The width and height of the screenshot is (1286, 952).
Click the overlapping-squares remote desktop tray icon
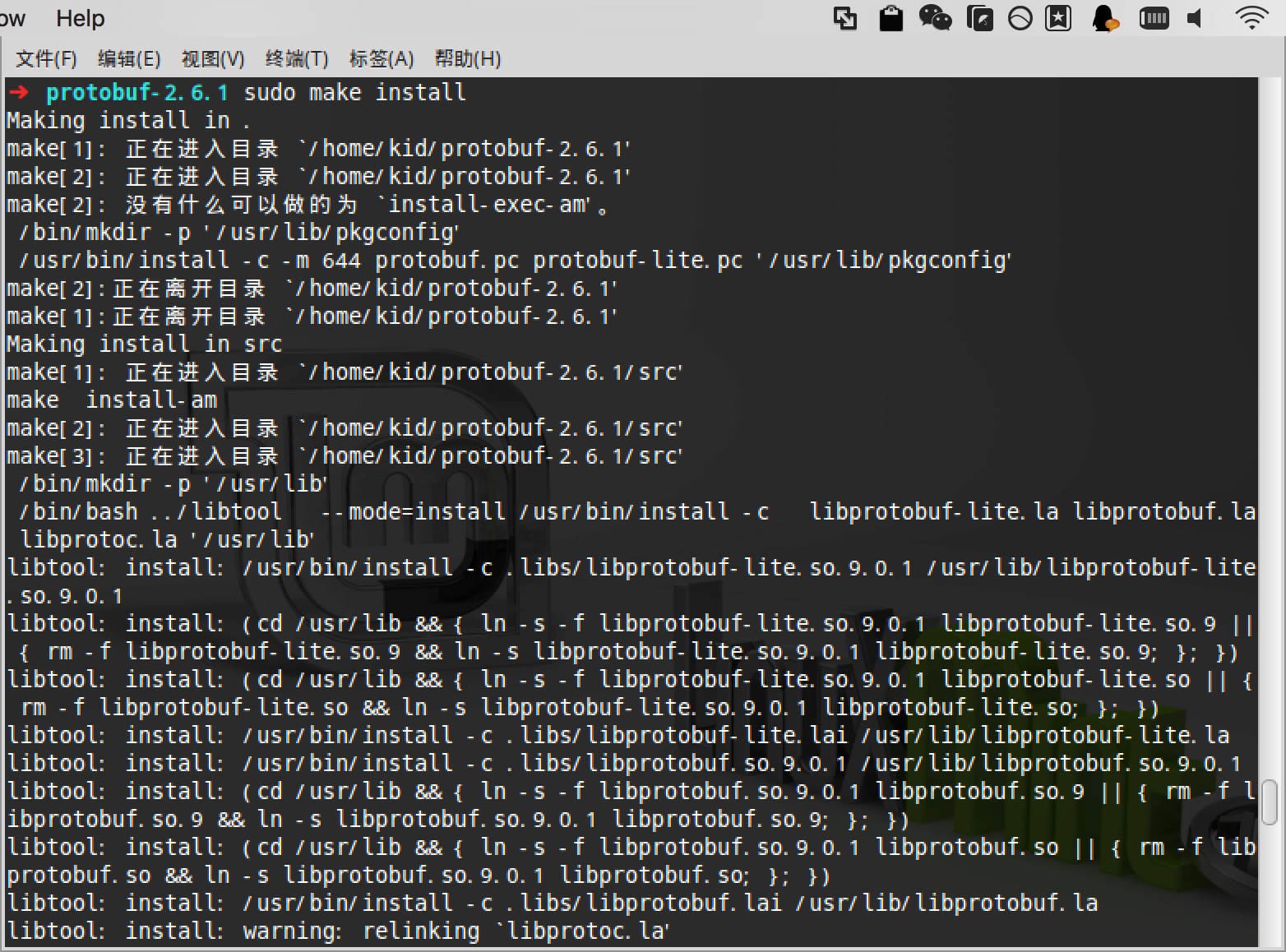845,18
